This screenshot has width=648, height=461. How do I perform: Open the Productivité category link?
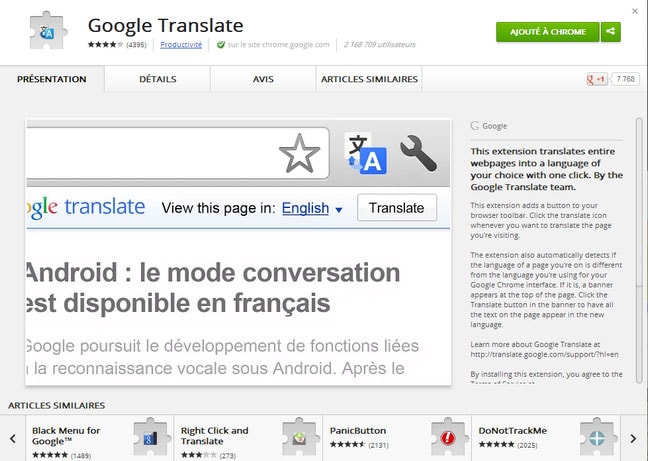[181, 45]
